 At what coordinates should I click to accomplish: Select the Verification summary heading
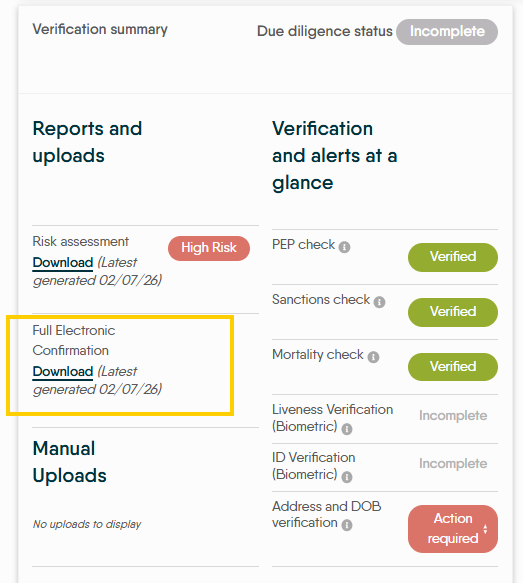100,29
